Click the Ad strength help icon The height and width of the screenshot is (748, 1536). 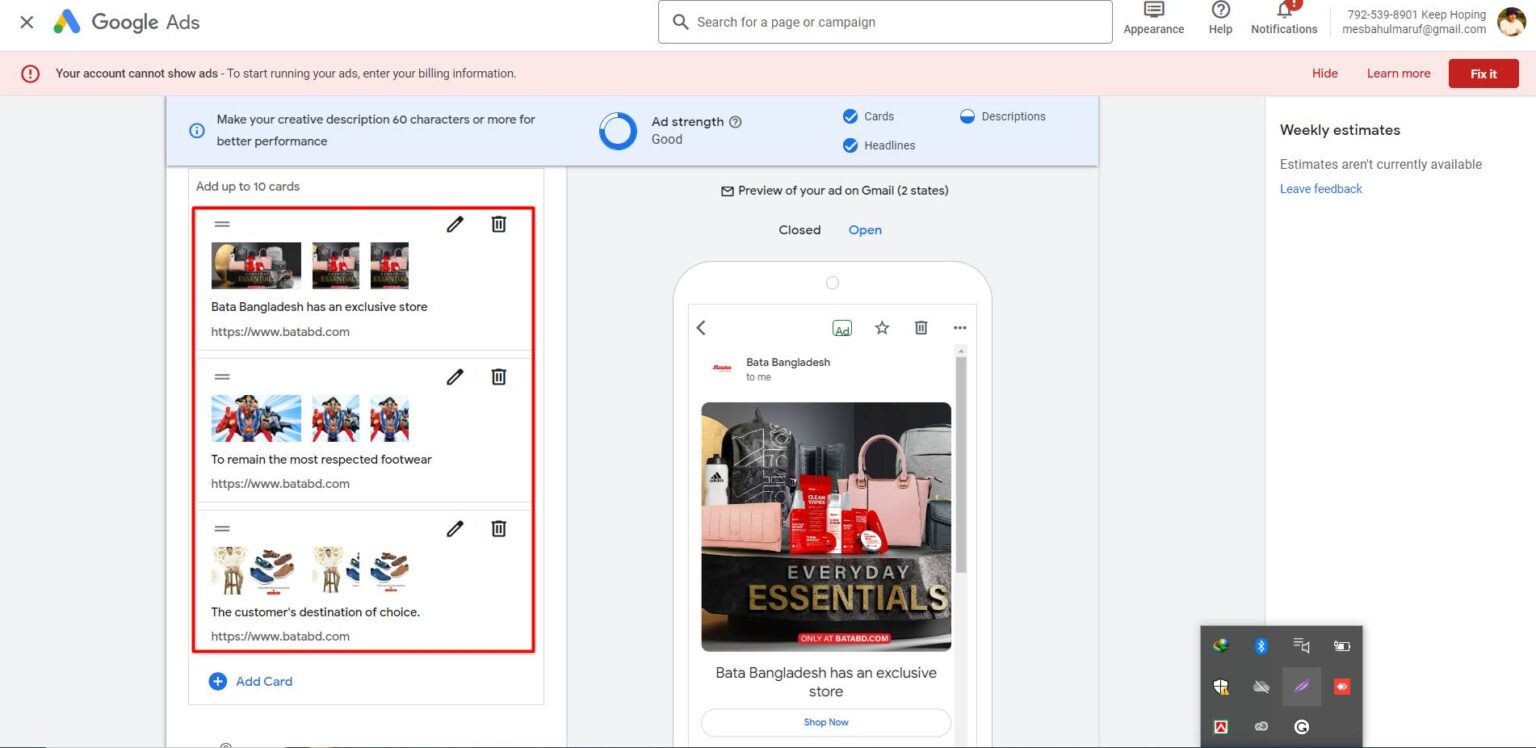736,122
